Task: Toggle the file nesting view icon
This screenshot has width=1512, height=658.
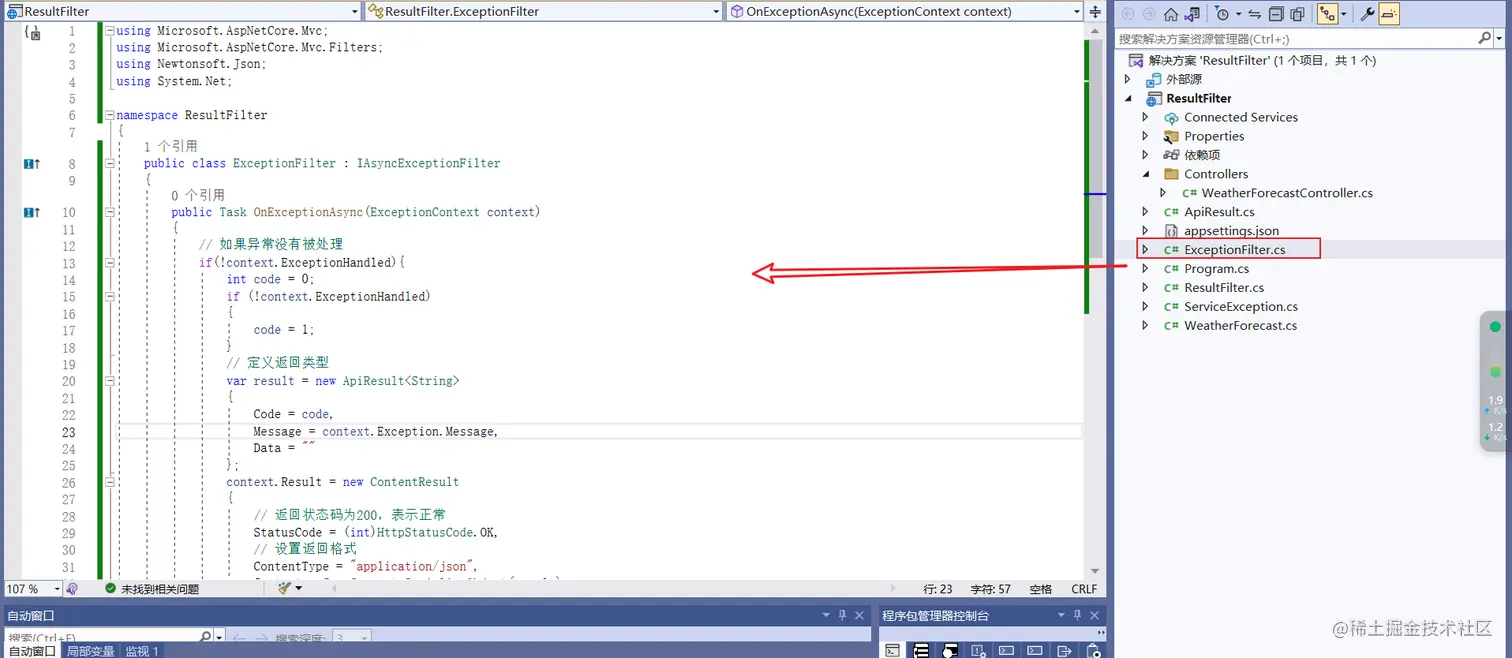Action: point(1327,14)
